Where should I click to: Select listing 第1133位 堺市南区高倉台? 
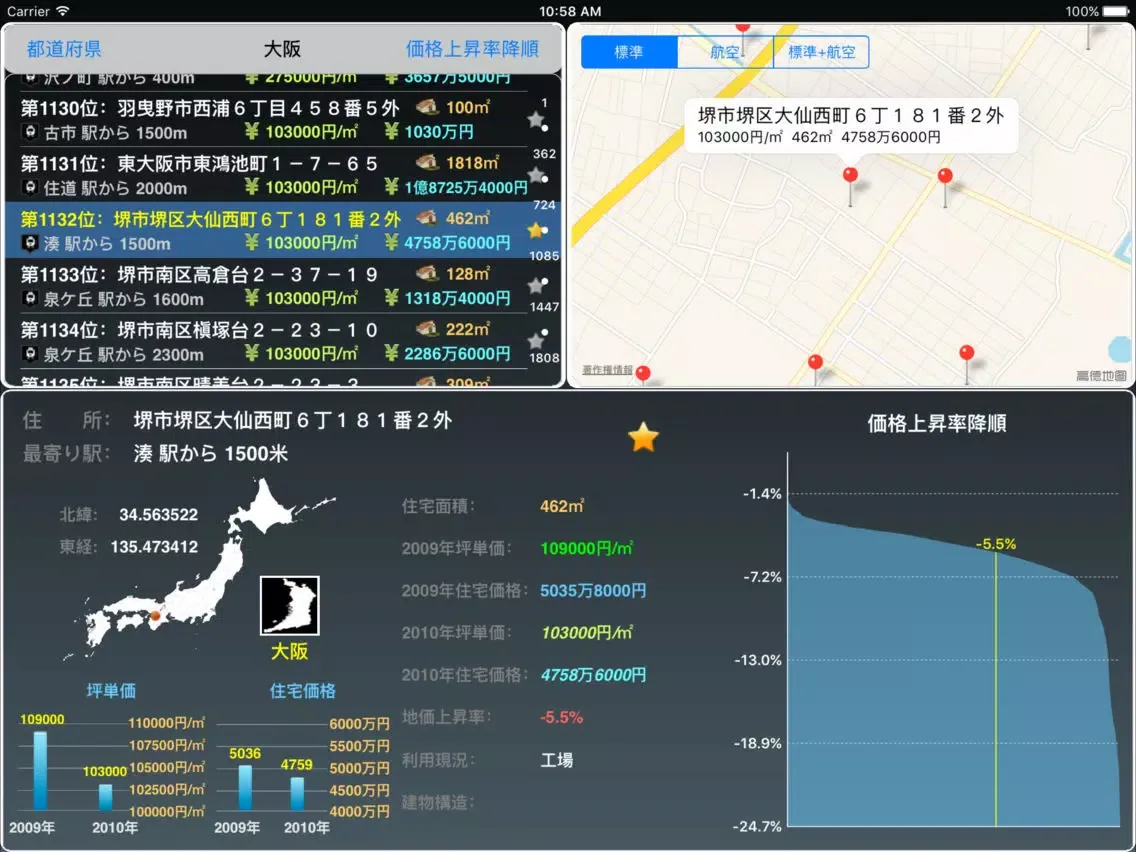(267, 286)
